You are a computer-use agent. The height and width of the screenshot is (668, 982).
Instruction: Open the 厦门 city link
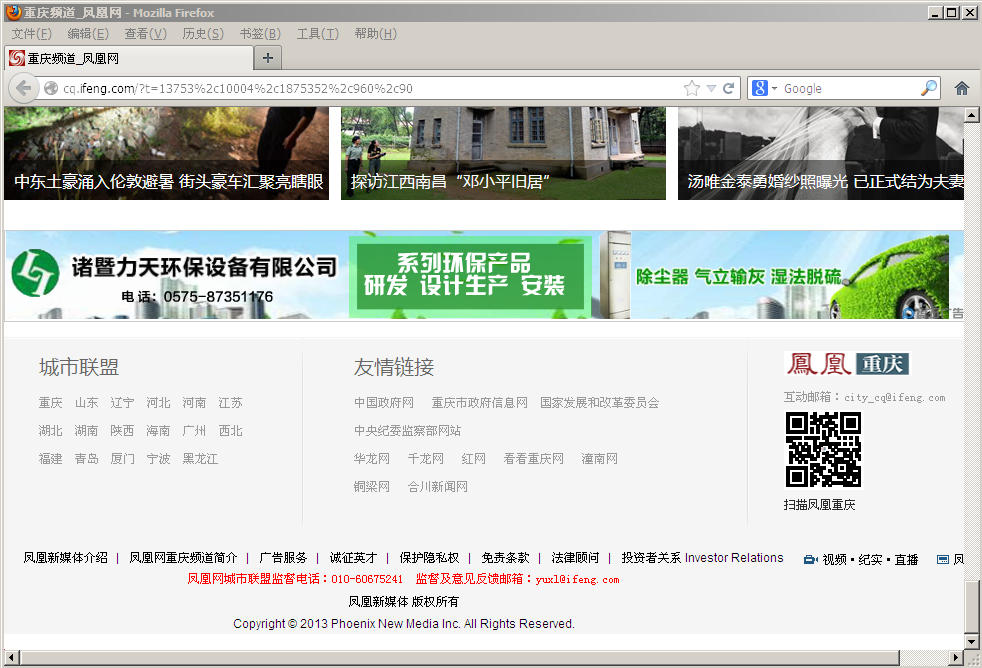coord(122,459)
